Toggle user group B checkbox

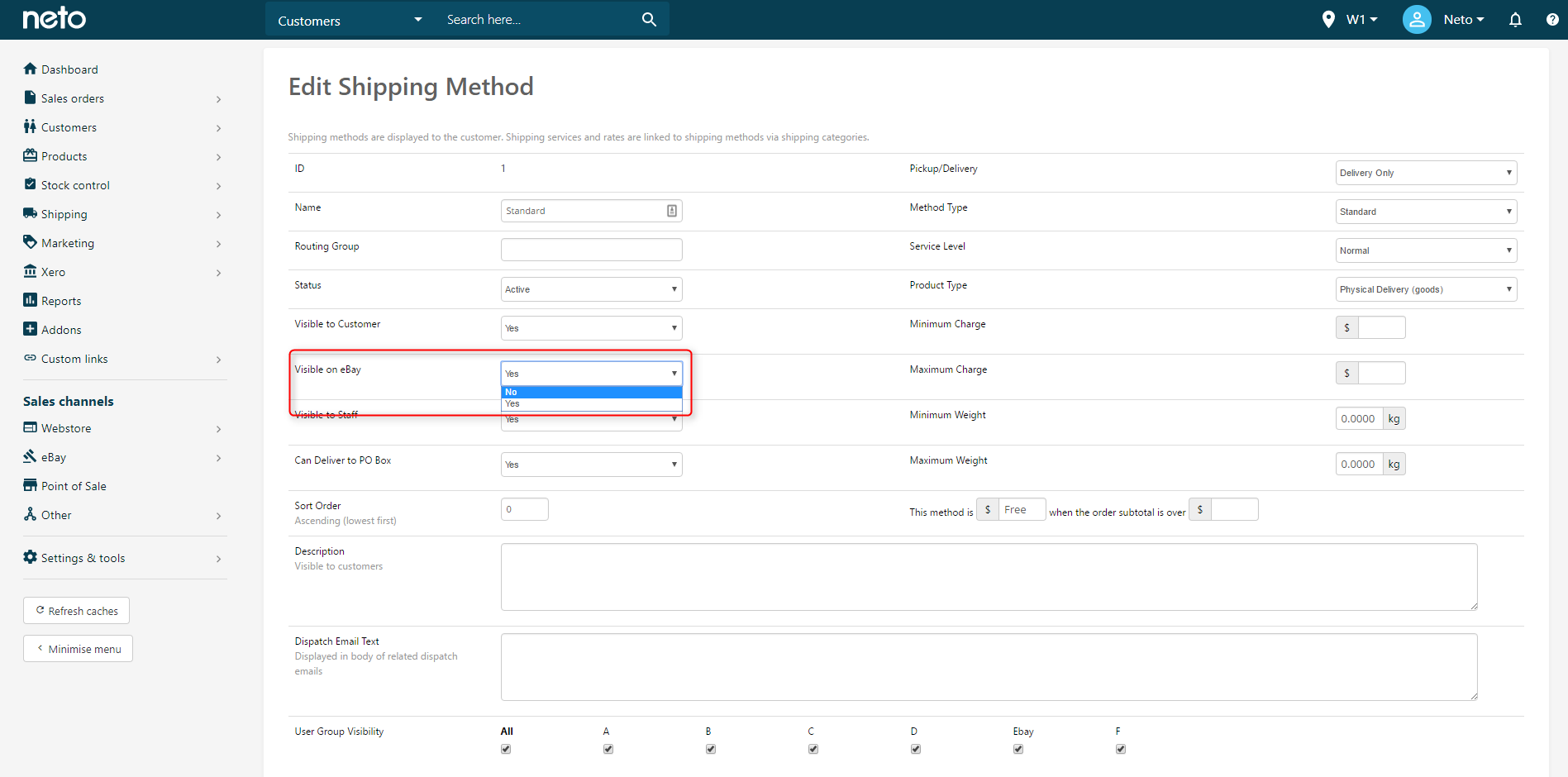pyautogui.click(x=711, y=749)
